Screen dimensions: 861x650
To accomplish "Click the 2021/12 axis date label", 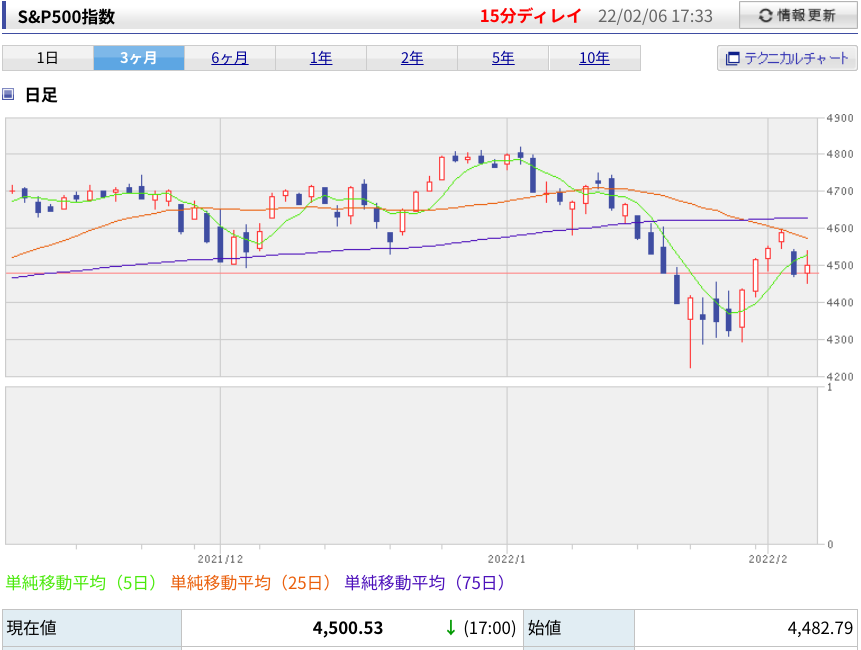I will pyautogui.click(x=220, y=559).
